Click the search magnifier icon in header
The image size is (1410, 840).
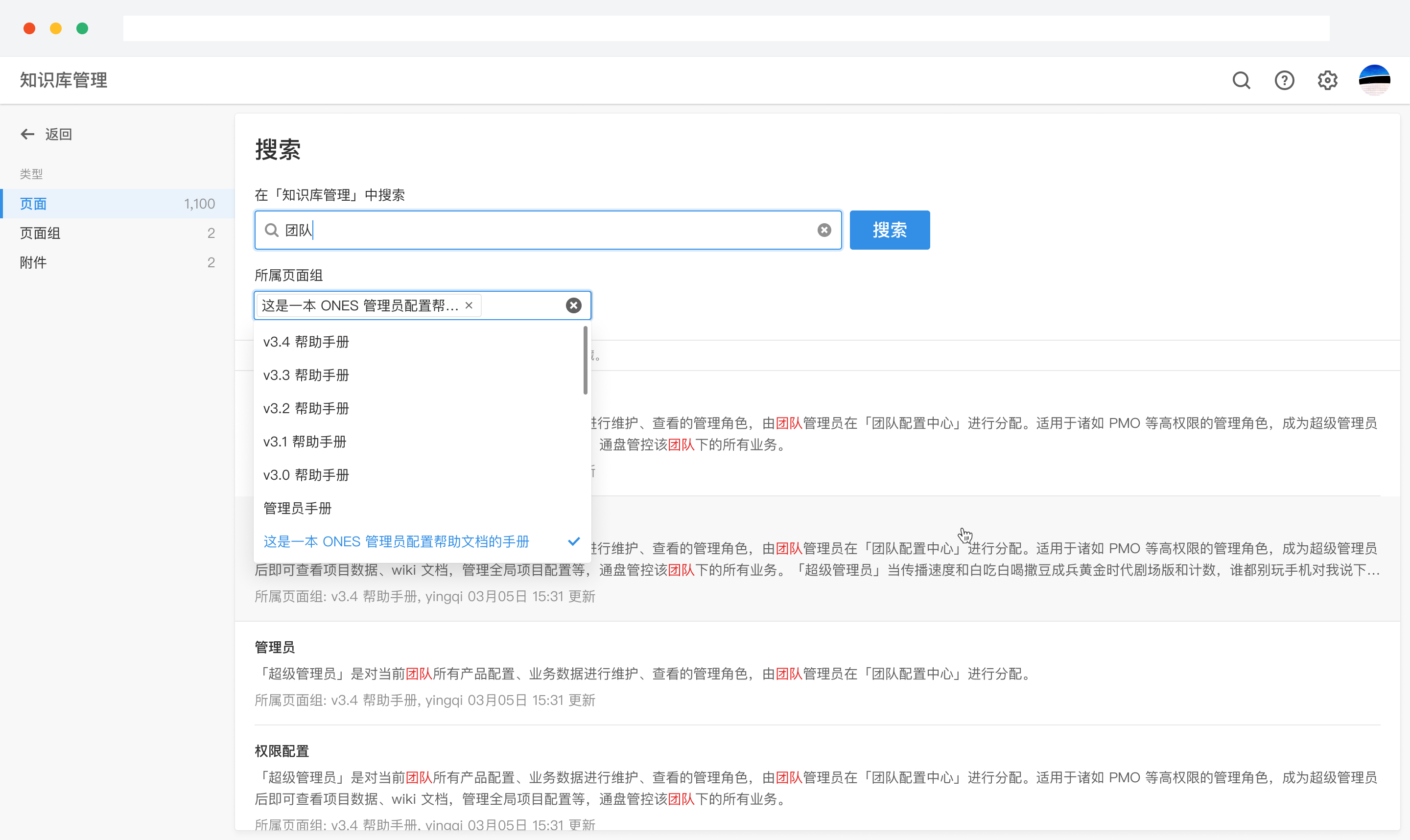[1241, 80]
